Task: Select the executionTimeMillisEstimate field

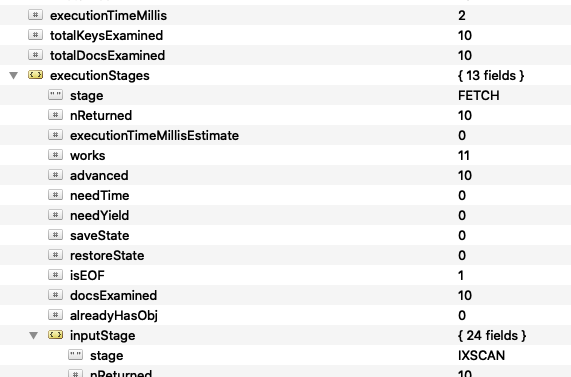Action: coord(286,136)
